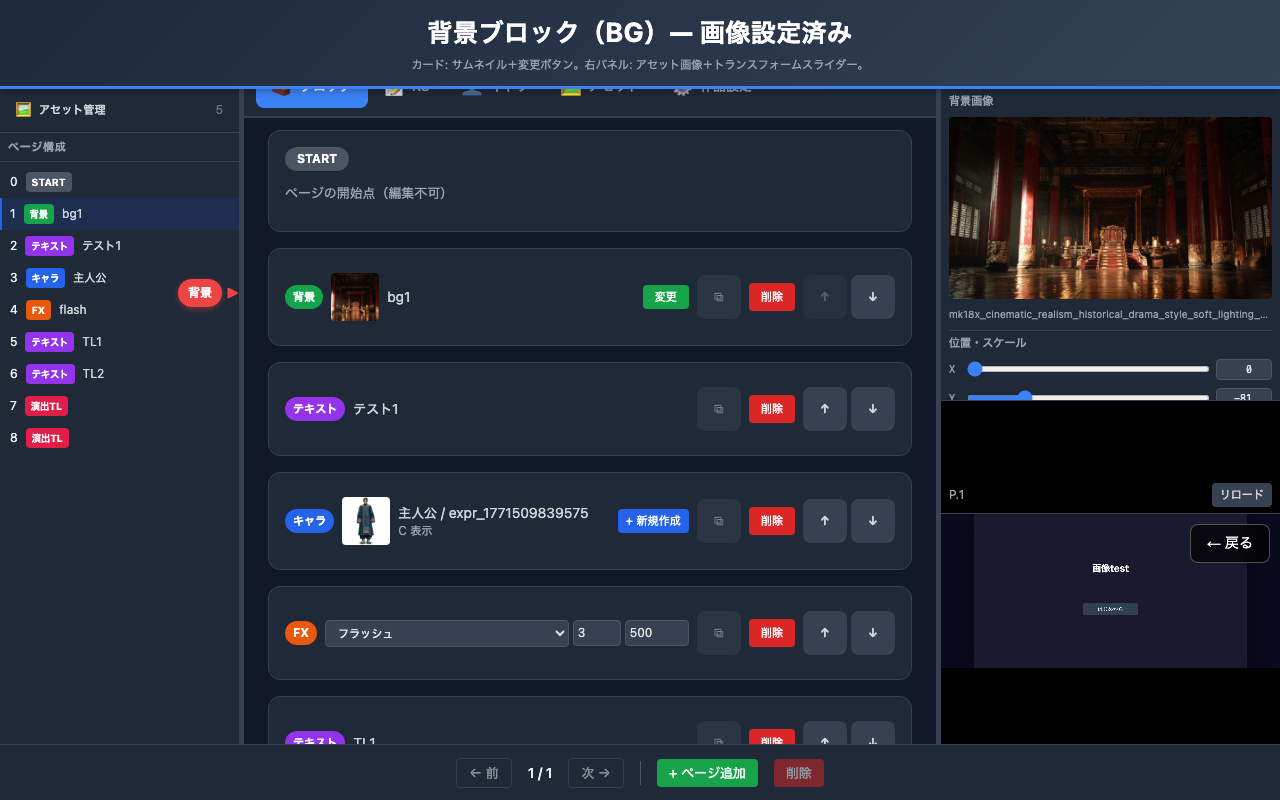Image resolution: width=1280 pixels, height=800 pixels.
Task: Move the FX block up
Action: [x=825, y=633]
